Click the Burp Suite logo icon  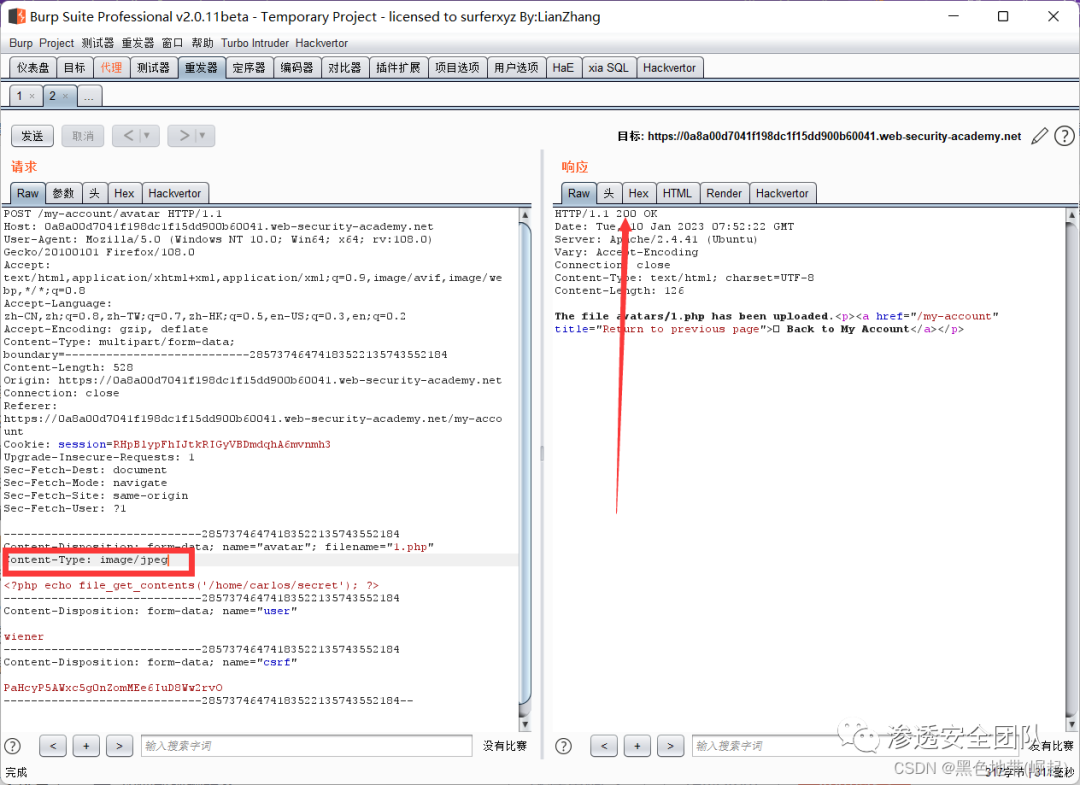tap(17, 16)
